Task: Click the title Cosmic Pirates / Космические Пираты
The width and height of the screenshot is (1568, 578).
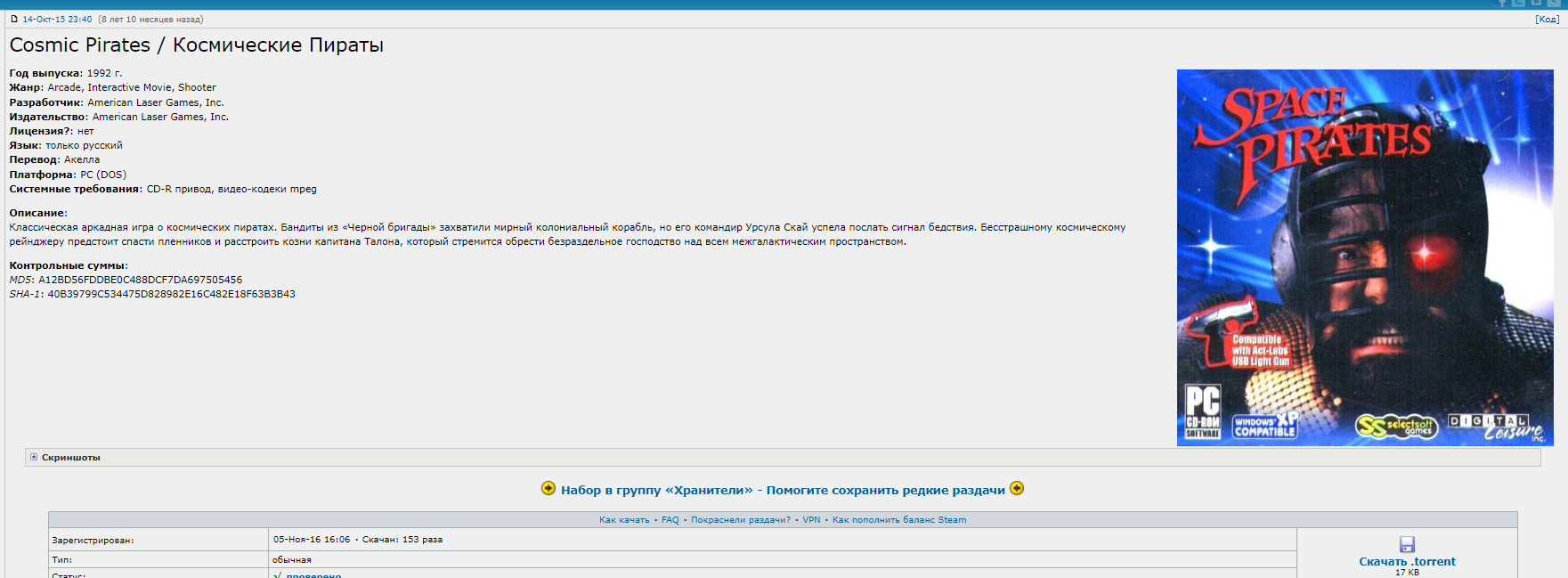Action: point(197,45)
